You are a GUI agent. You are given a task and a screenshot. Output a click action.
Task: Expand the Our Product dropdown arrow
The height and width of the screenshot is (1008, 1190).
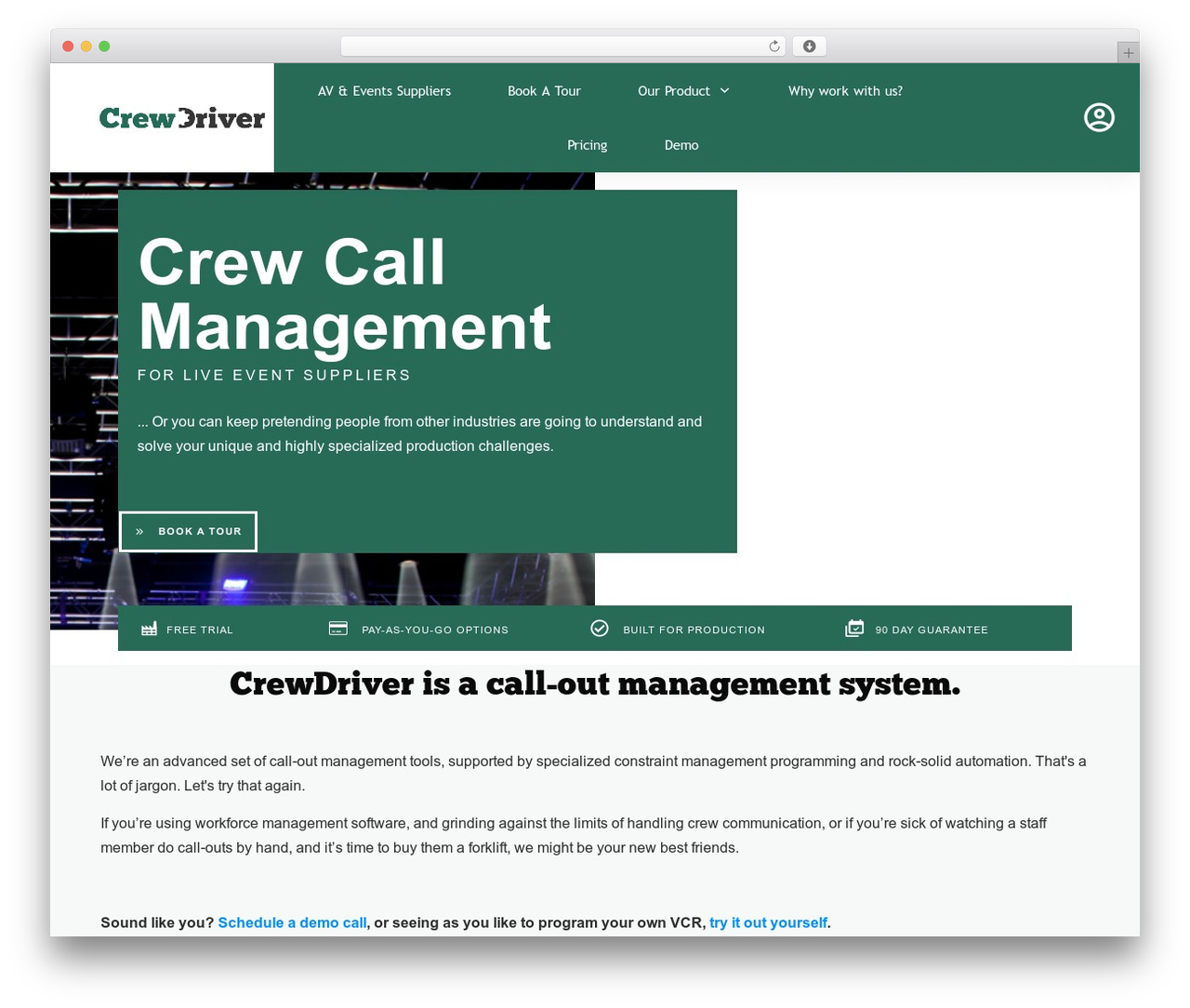pyautogui.click(x=725, y=91)
